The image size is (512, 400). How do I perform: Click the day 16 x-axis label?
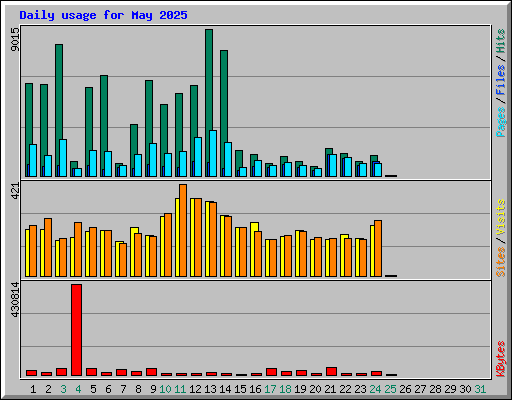point(255,389)
